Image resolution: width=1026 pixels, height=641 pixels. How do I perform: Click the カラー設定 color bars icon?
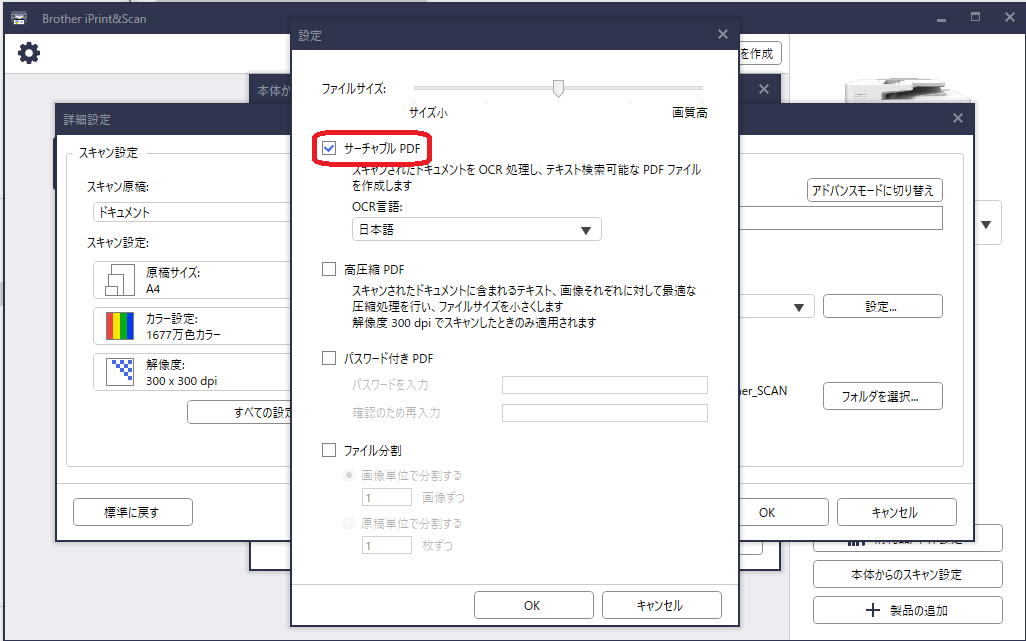click(x=120, y=326)
